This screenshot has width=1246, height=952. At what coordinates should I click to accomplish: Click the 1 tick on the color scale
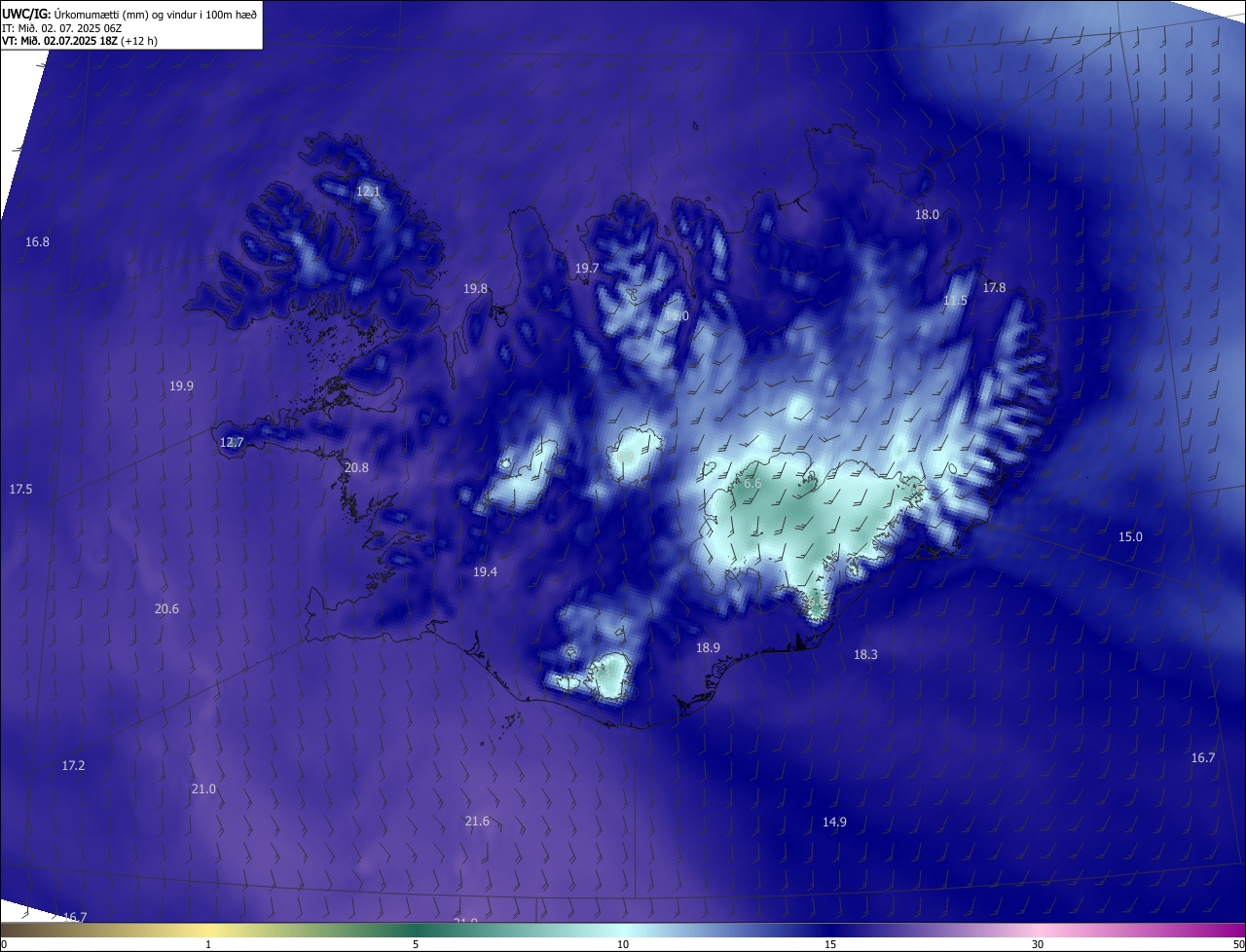208,944
